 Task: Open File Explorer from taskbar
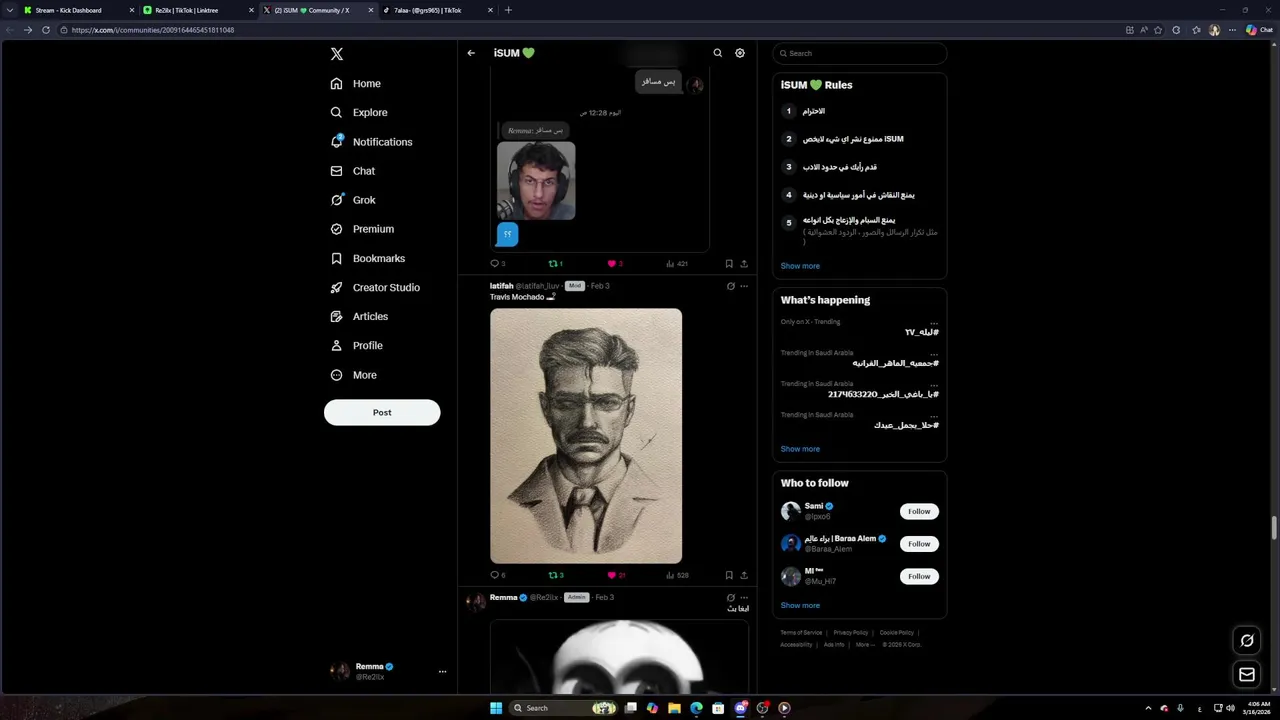coord(674,708)
